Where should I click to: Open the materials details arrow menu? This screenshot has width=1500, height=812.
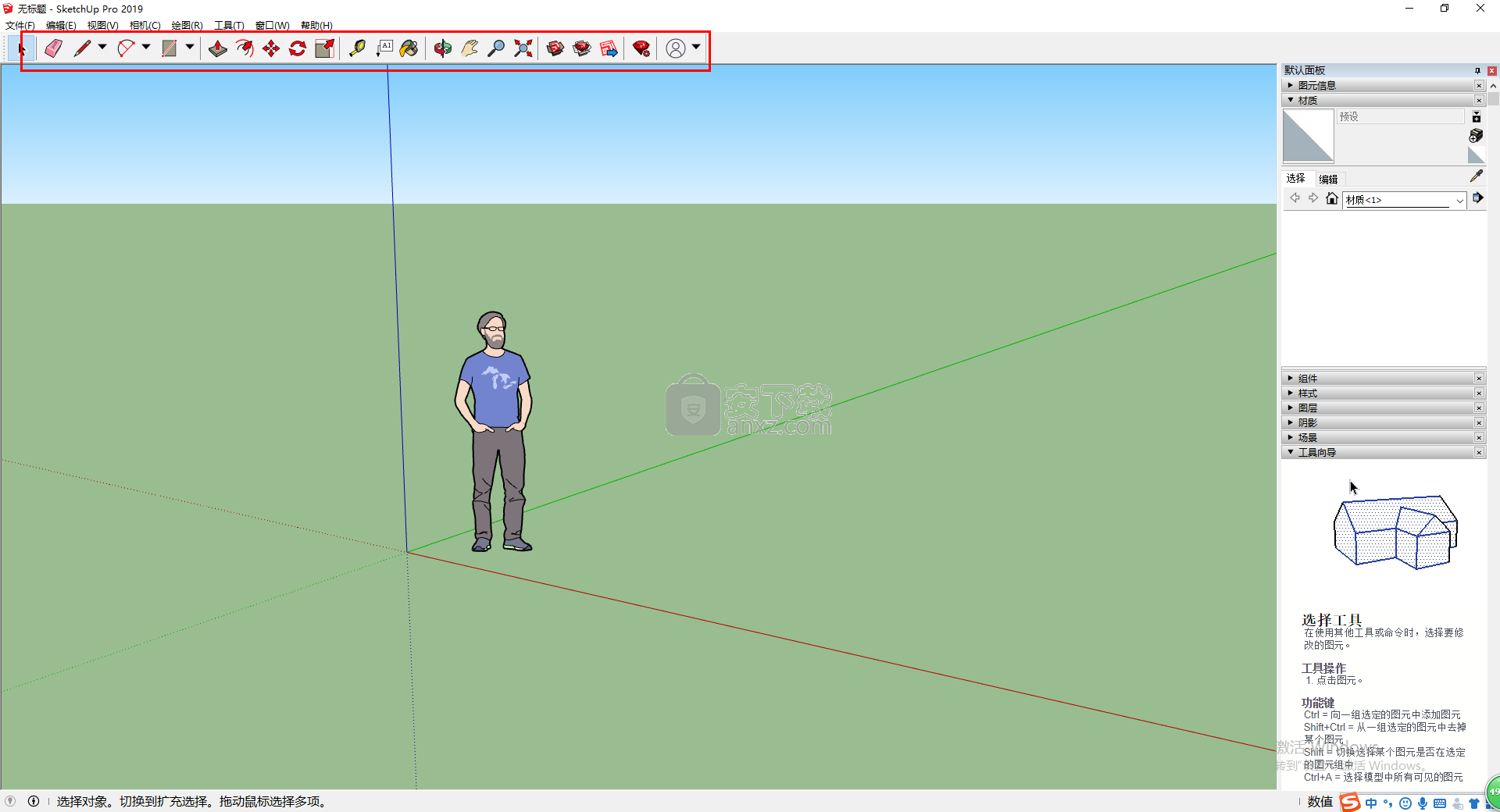1477,198
